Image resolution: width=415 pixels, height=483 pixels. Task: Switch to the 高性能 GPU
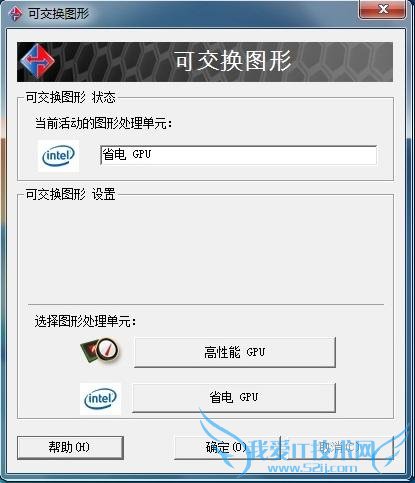(235, 352)
